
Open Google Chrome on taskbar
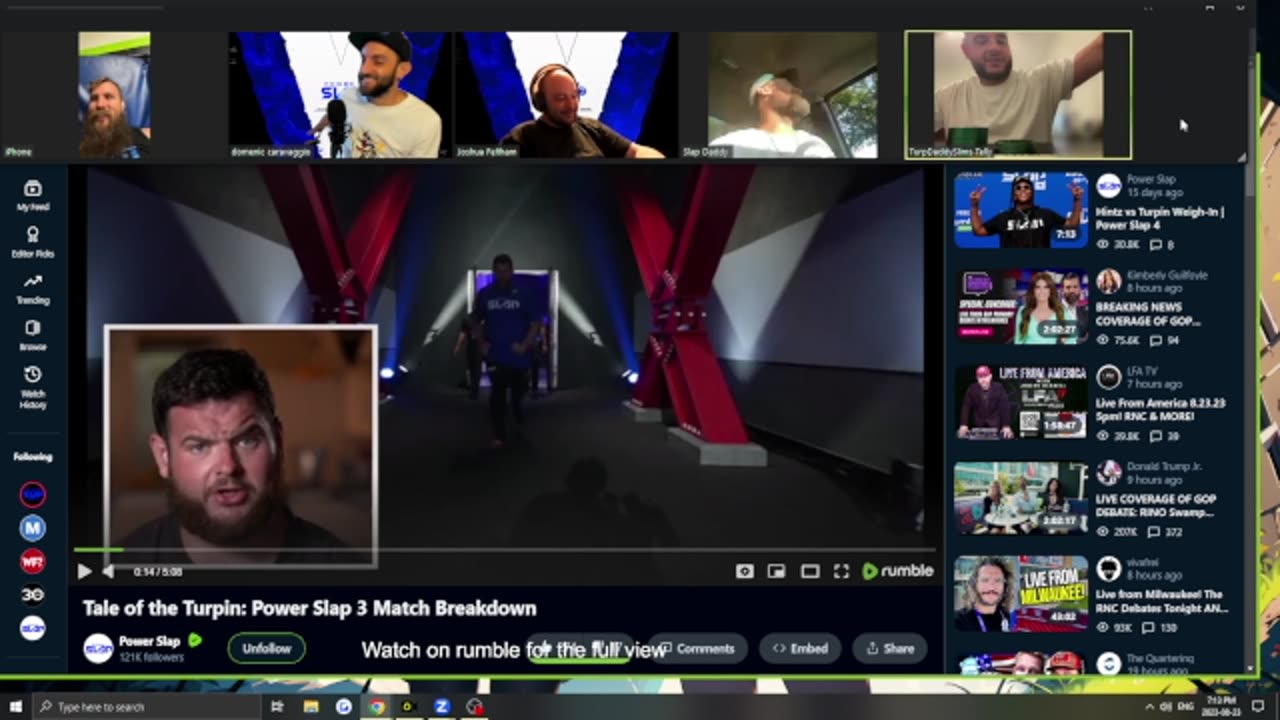pos(376,706)
